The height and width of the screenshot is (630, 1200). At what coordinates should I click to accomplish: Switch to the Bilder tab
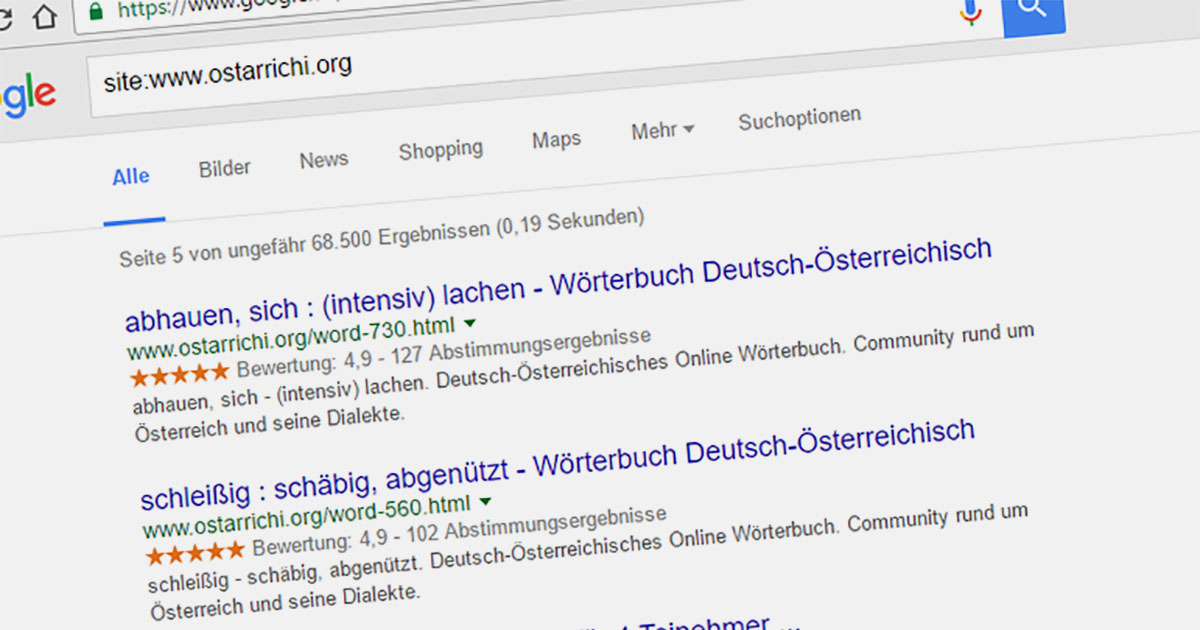223,167
